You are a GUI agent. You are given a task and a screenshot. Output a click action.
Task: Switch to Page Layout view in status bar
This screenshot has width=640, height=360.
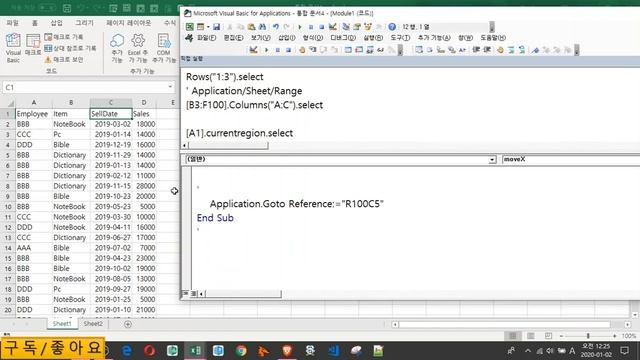[x=531, y=336]
